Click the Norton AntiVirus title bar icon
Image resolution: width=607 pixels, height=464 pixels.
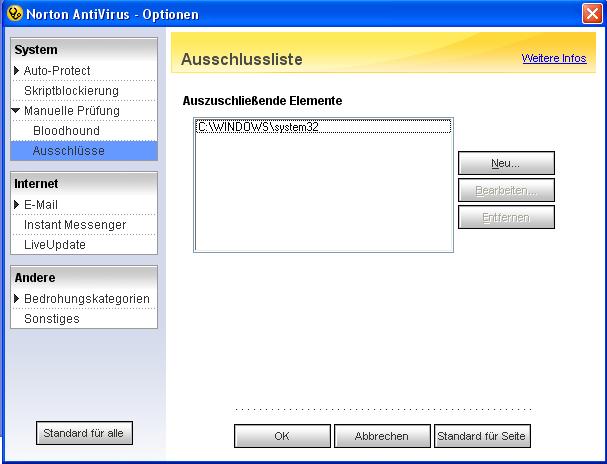(12, 14)
